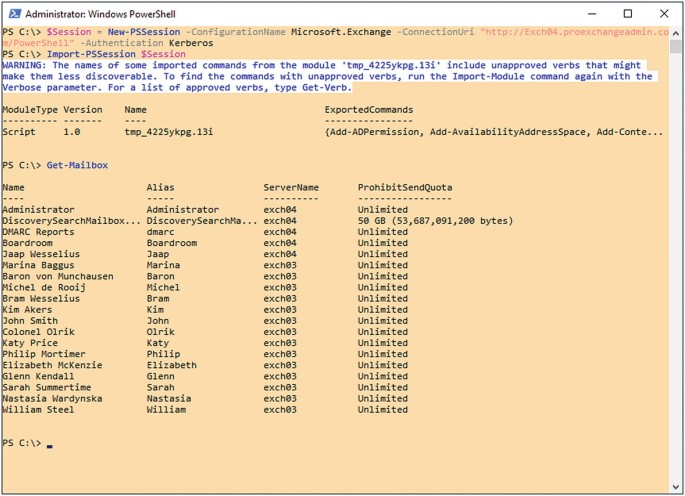685x496 pixels.
Task: Click the 'ServerName' column header
Action: click(291, 187)
